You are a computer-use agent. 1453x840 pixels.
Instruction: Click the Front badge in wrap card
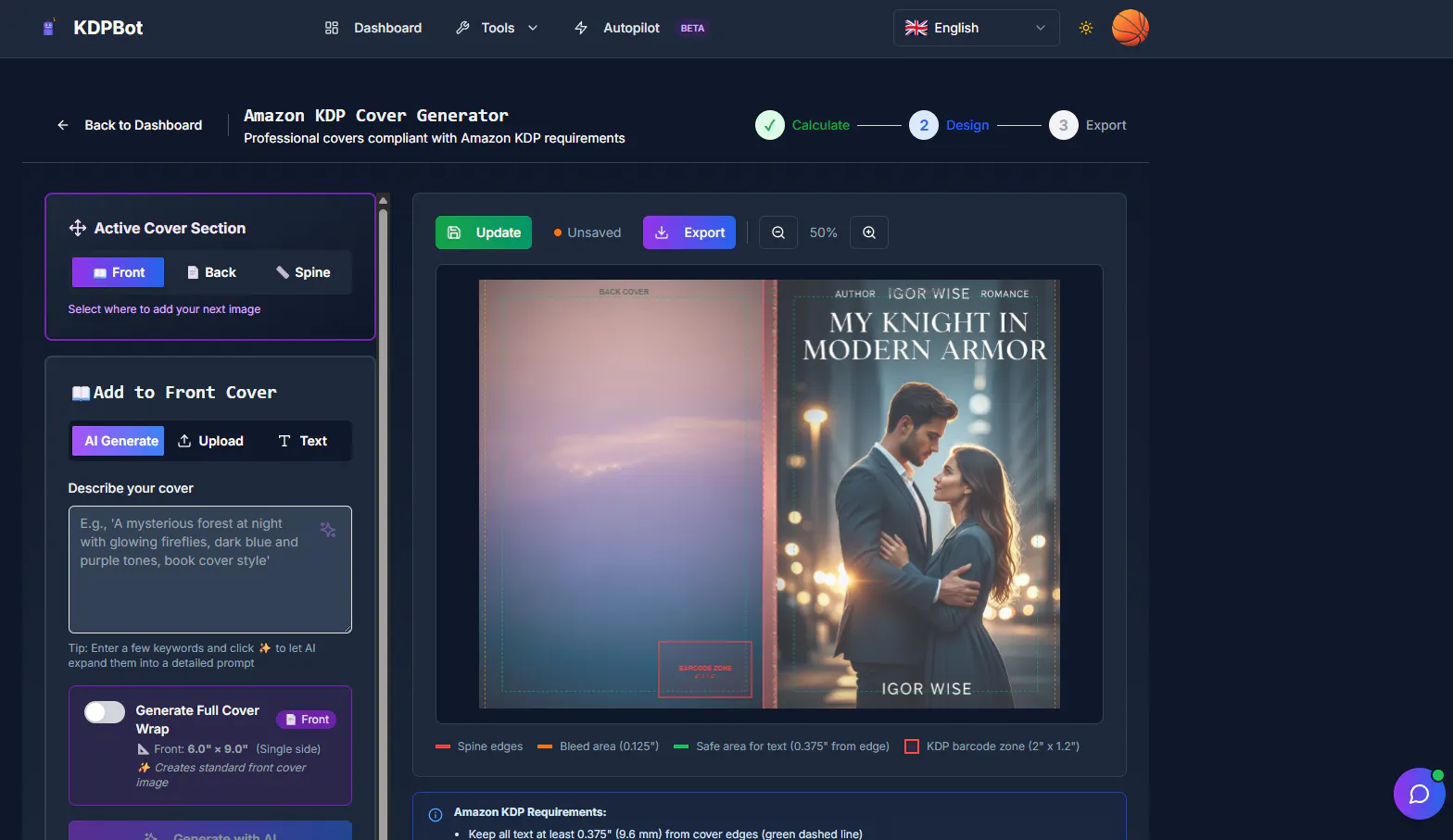tap(307, 720)
